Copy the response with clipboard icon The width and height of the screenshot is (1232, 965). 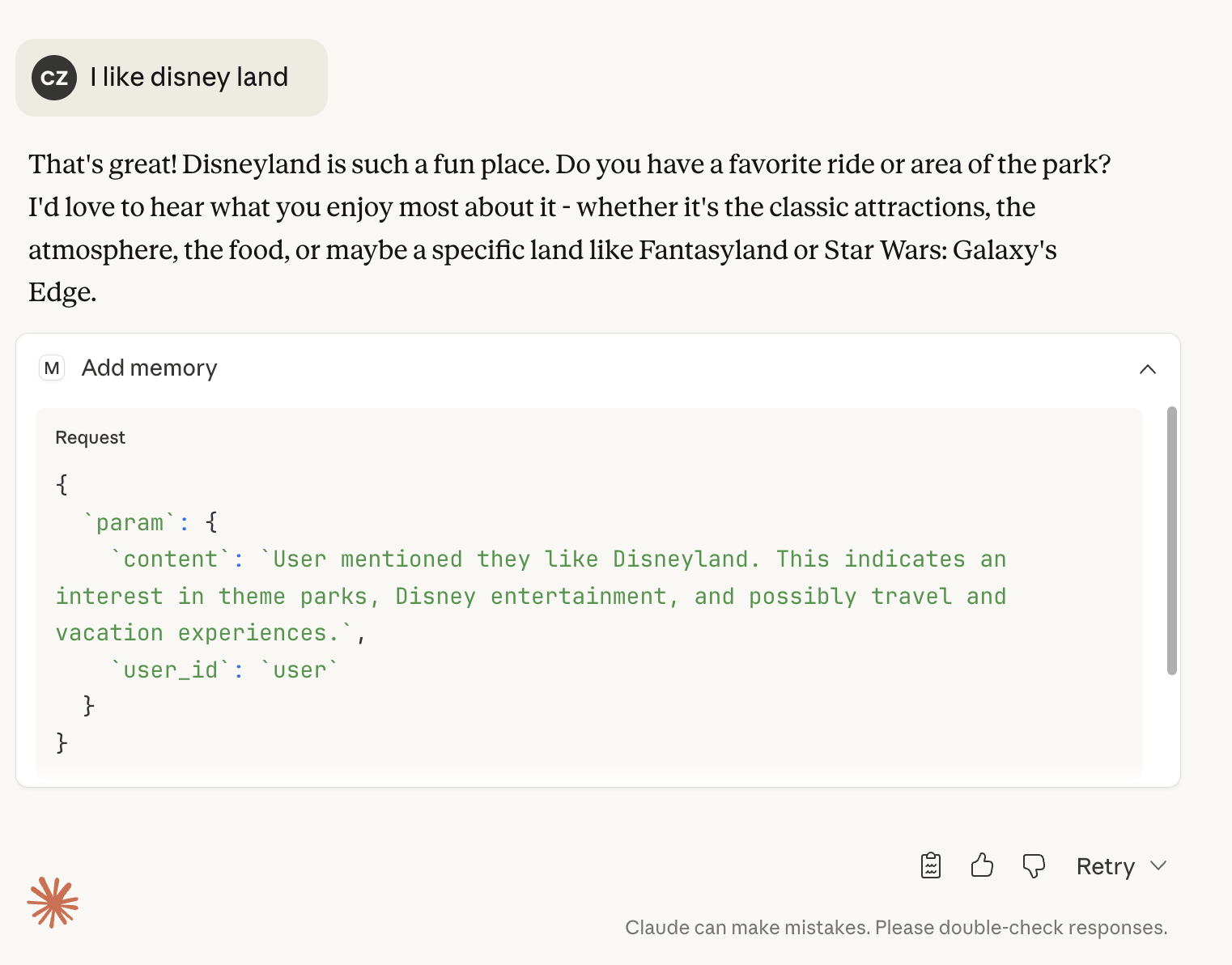[x=931, y=865]
